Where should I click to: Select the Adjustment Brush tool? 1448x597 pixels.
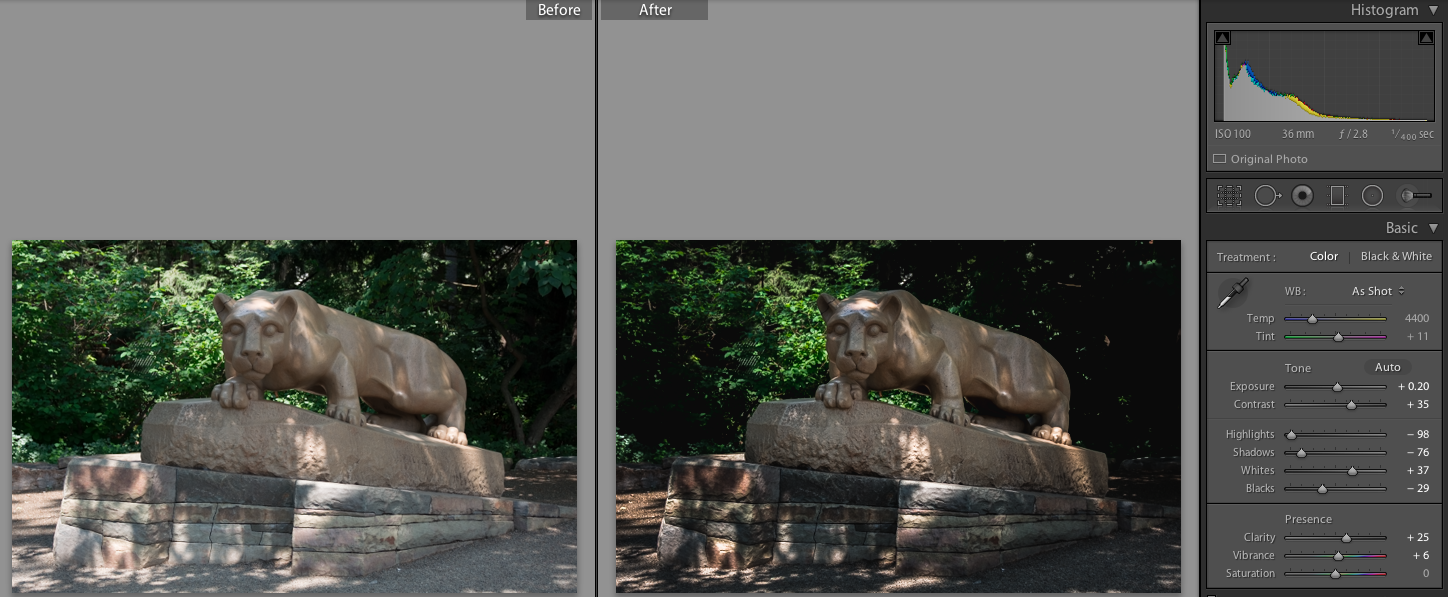coord(1413,196)
